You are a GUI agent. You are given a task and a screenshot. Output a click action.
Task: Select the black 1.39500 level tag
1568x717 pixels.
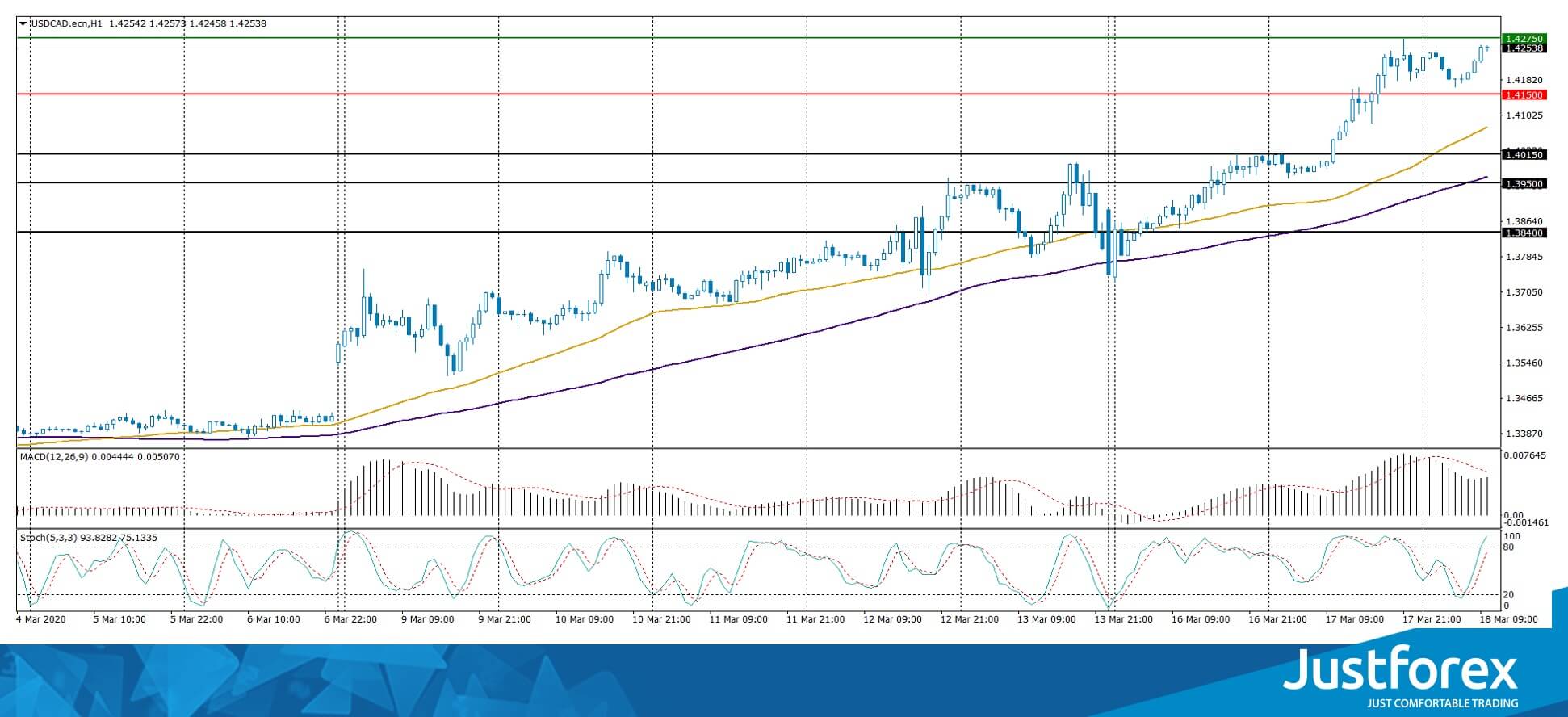[1524, 184]
